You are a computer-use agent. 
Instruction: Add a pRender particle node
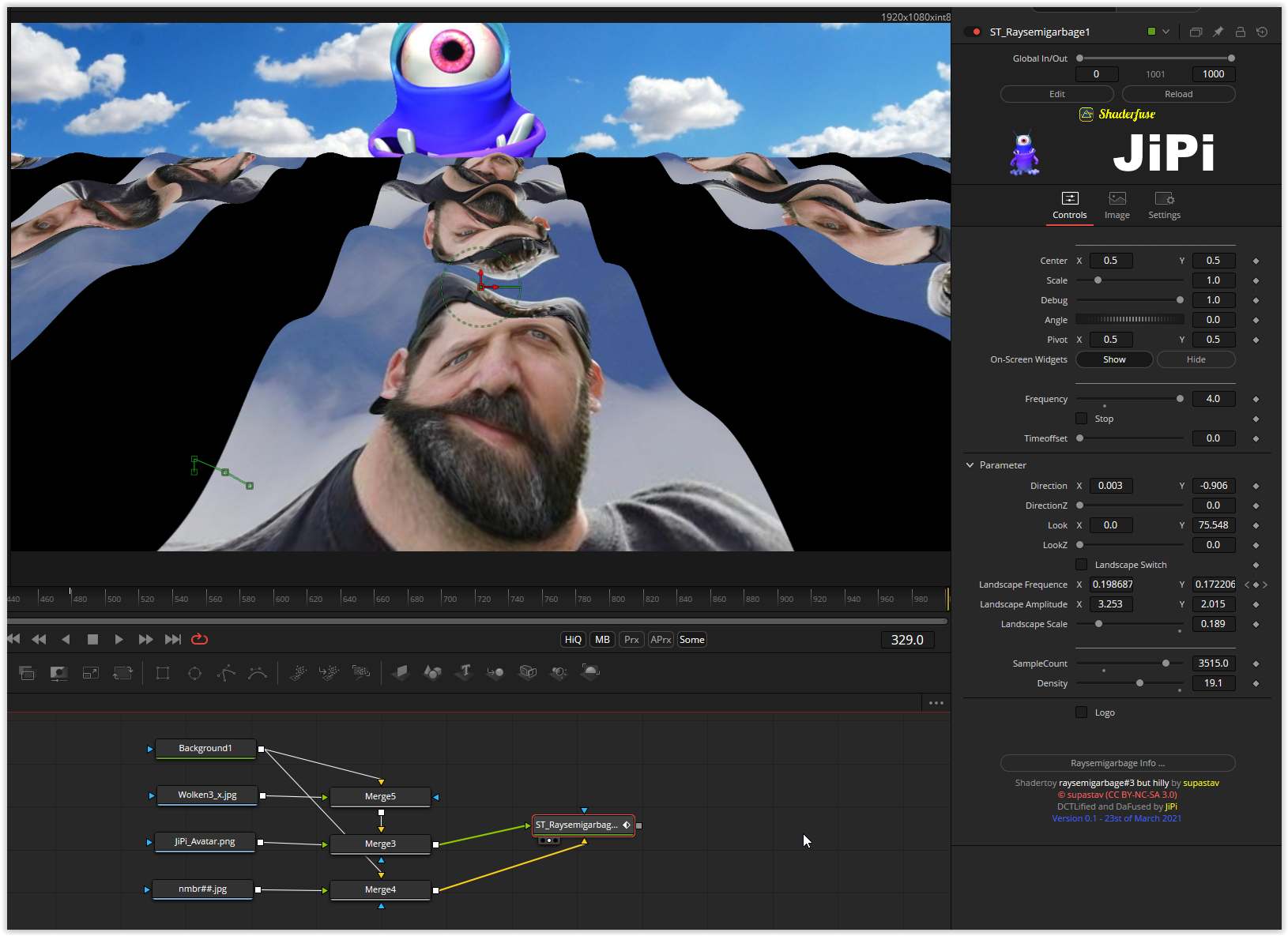click(361, 673)
